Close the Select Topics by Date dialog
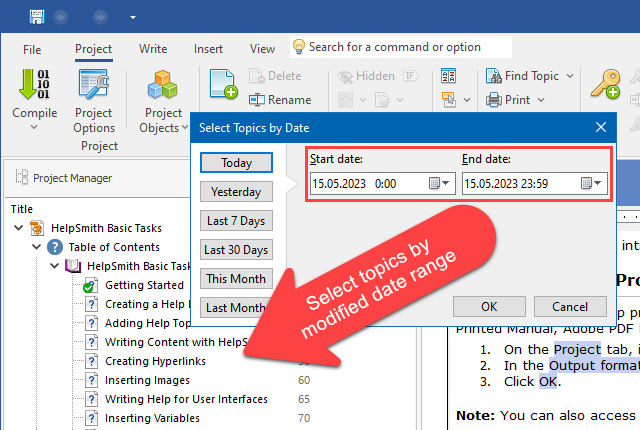 click(601, 127)
